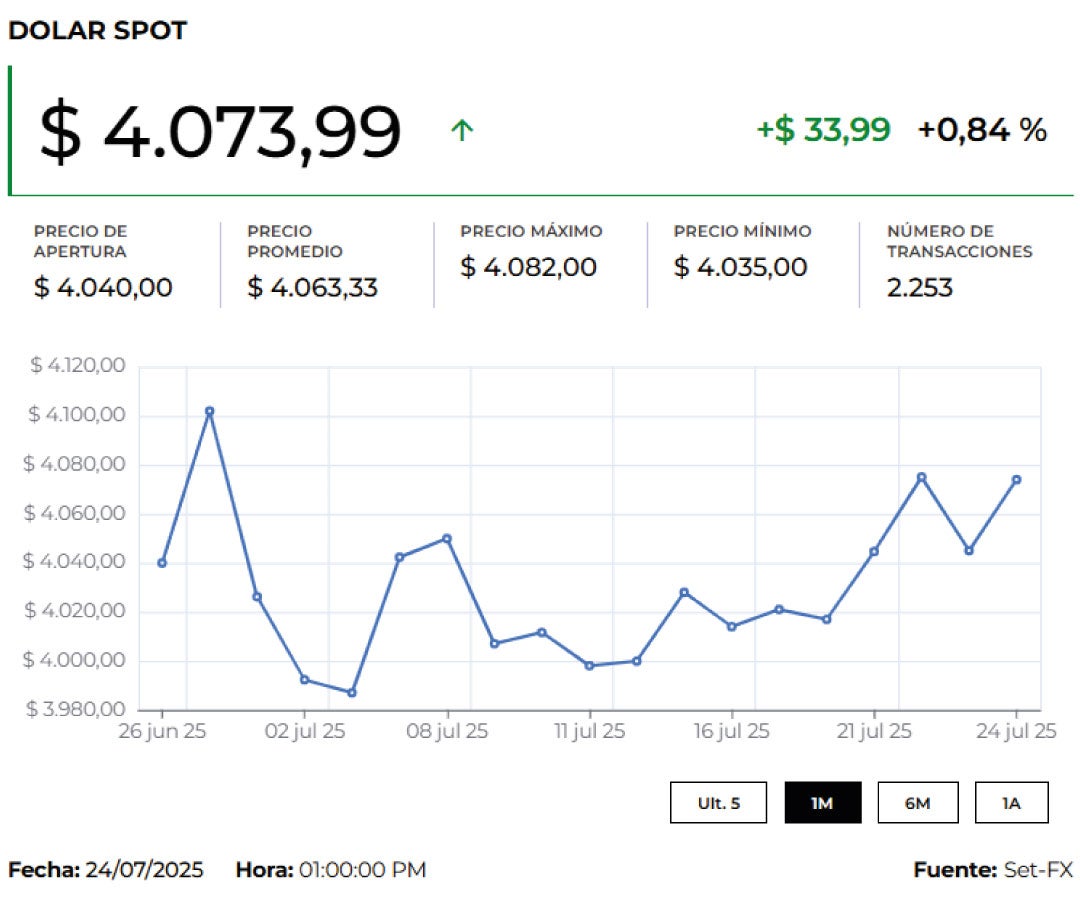Click the highest peak data point on chart
This screenshot has height=900, width=1080.
click(x=209, y=411)
